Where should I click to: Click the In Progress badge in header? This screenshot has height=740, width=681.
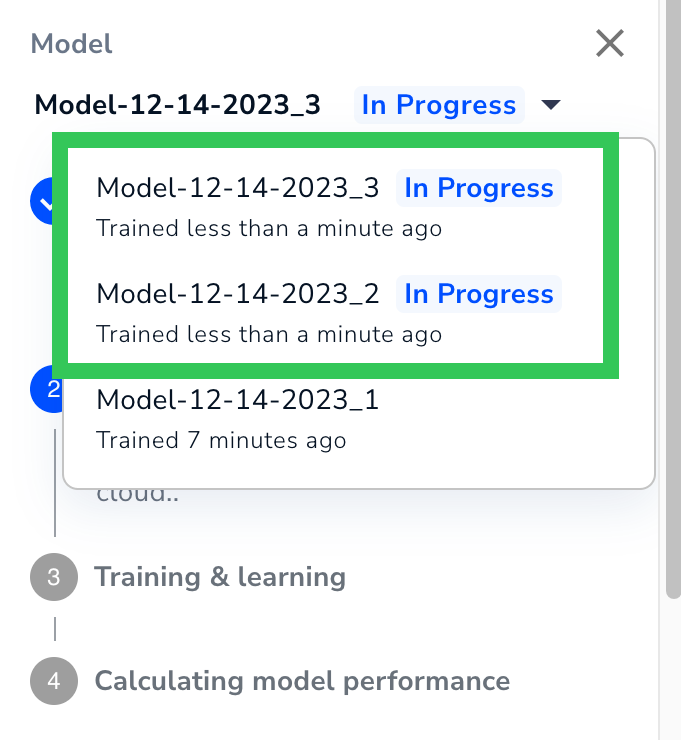pos(439,105)
